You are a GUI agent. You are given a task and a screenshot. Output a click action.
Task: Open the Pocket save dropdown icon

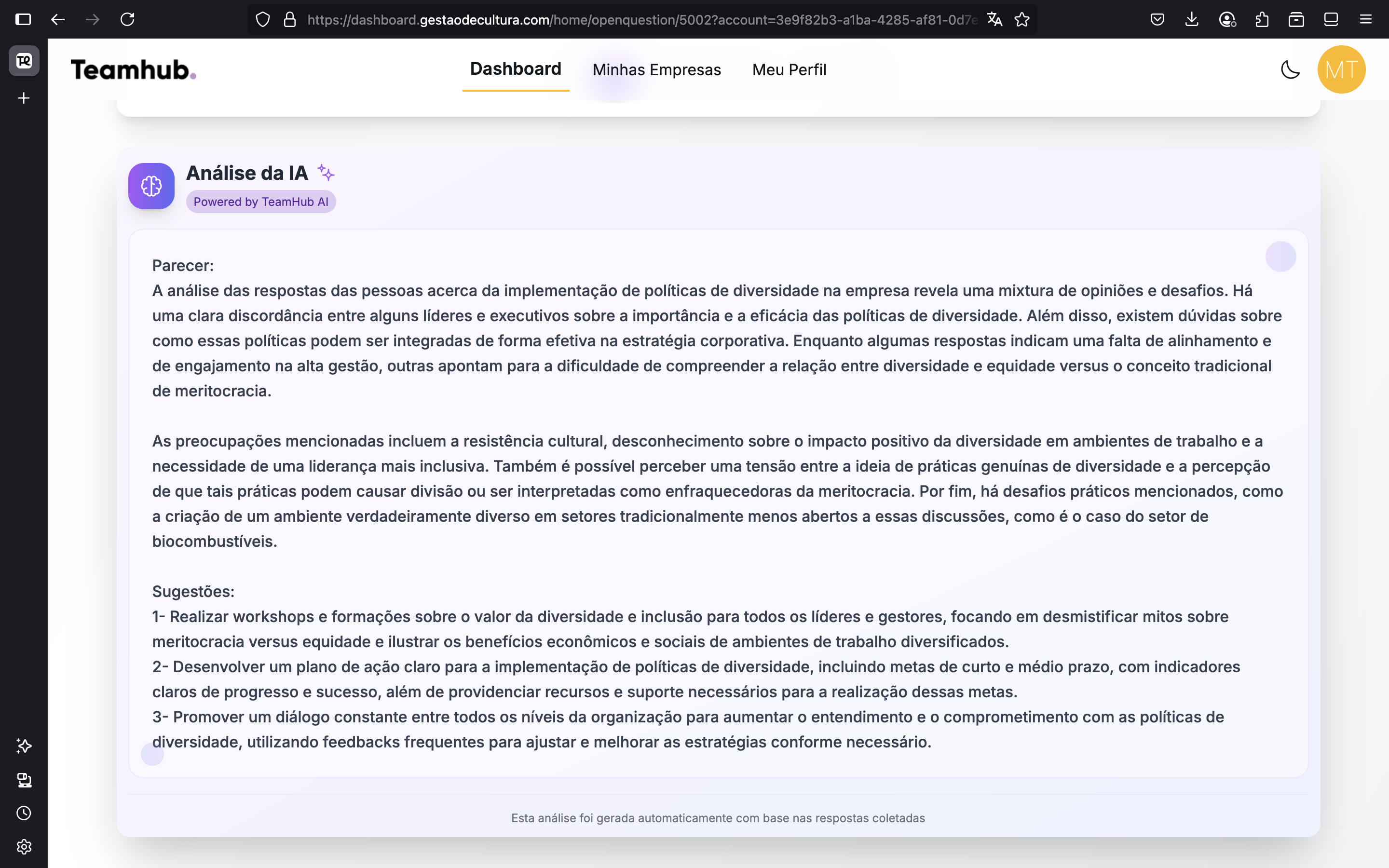tap(1157, 19)
